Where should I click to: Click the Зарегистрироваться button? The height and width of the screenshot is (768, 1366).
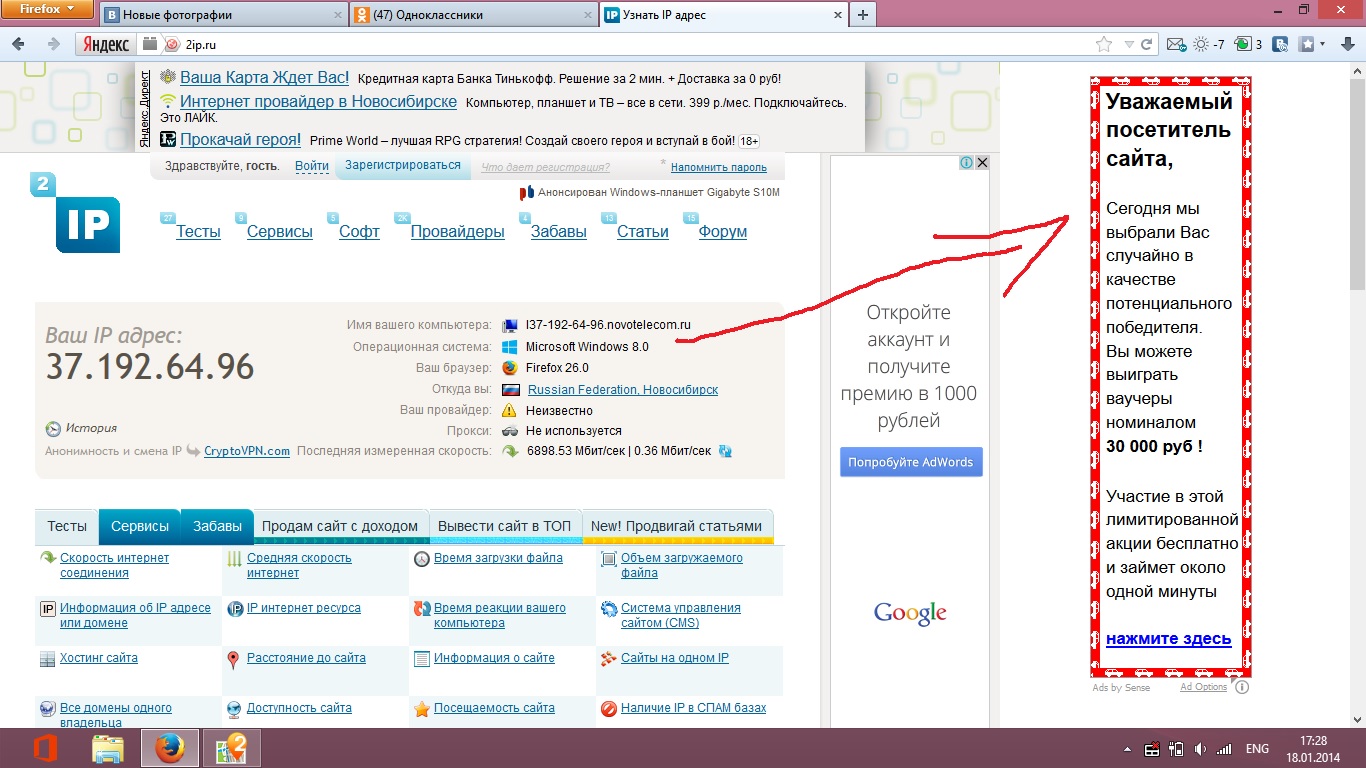[x=403, y=166]
